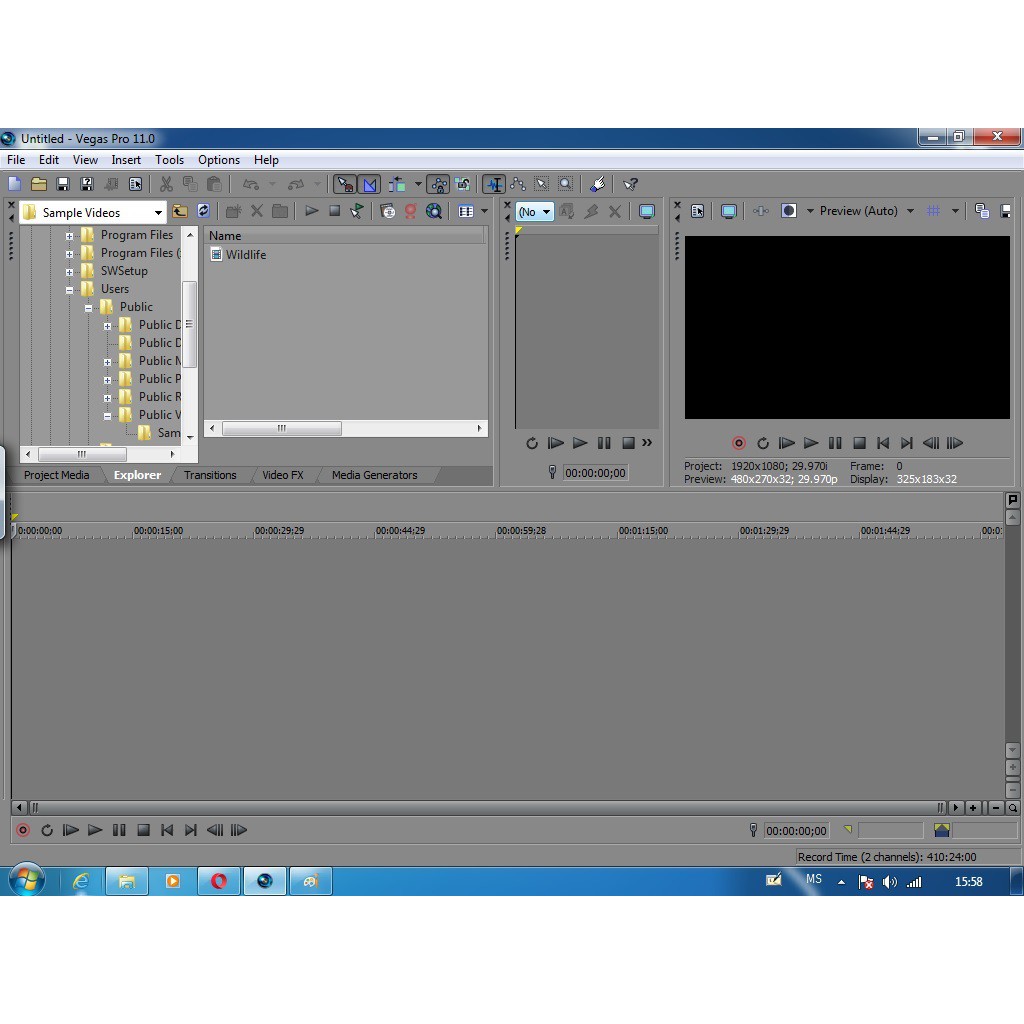Click record in the video preview transport
Screen dimensions: 1024x1024
739,443
